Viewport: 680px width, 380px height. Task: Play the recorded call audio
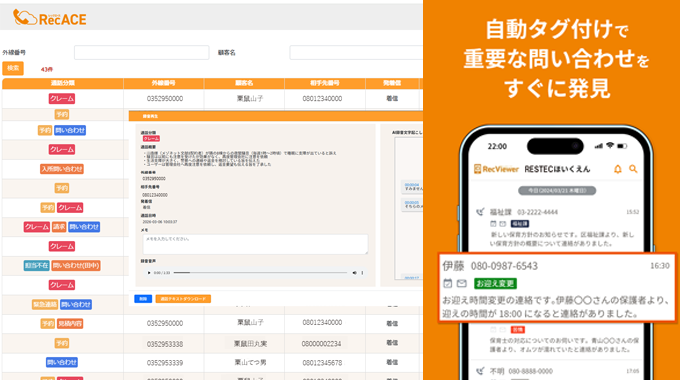click(149, 273)
